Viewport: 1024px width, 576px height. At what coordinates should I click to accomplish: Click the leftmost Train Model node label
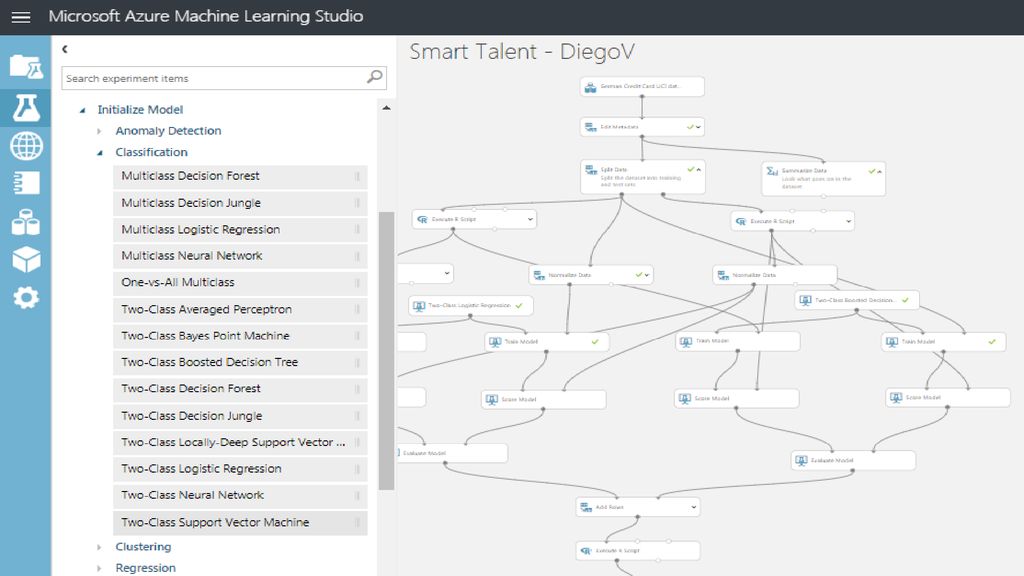coord(521,342)
